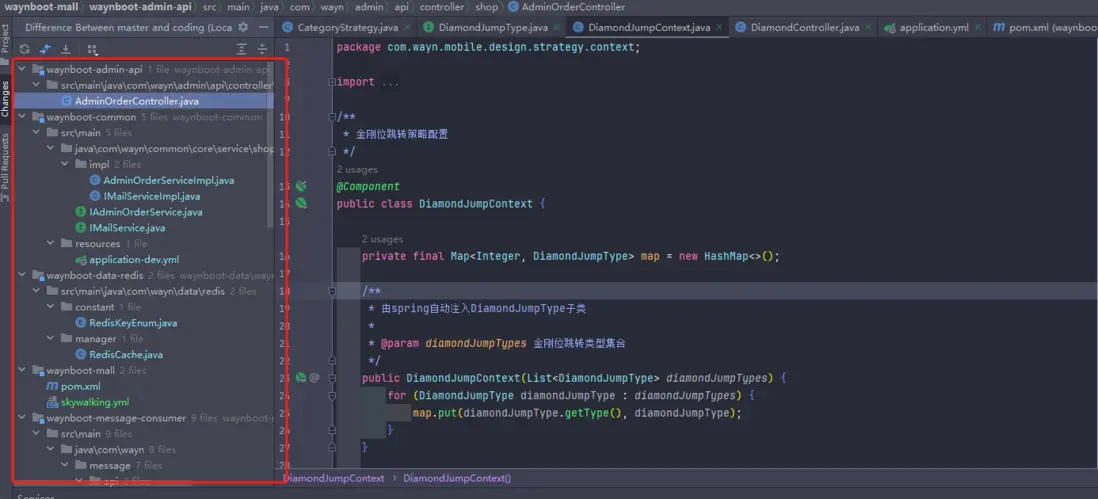Click the Show Diff arrows icon

point(45,49)
